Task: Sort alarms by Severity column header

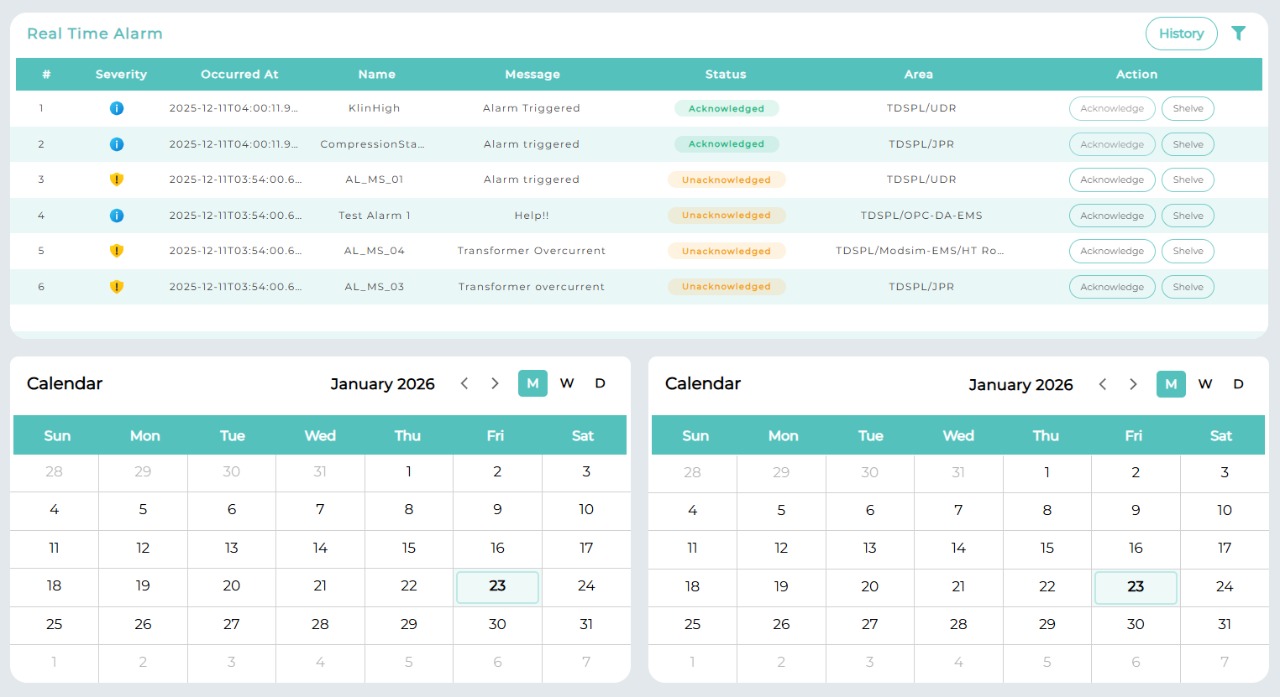Action: (x=121, y=74)
